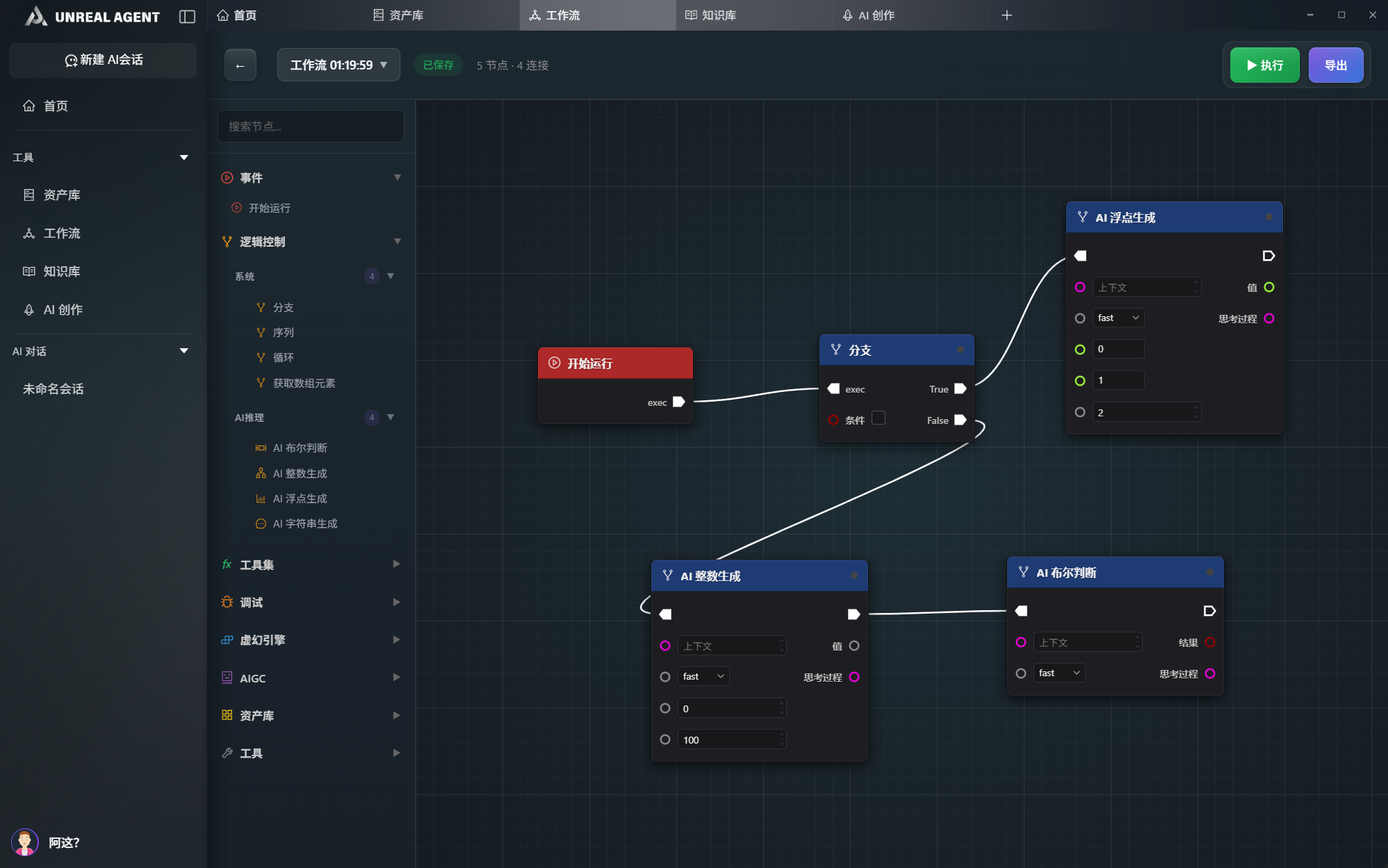Click the back arrow button
This screenshot has width=1388, height=868.
click(240, 65)
